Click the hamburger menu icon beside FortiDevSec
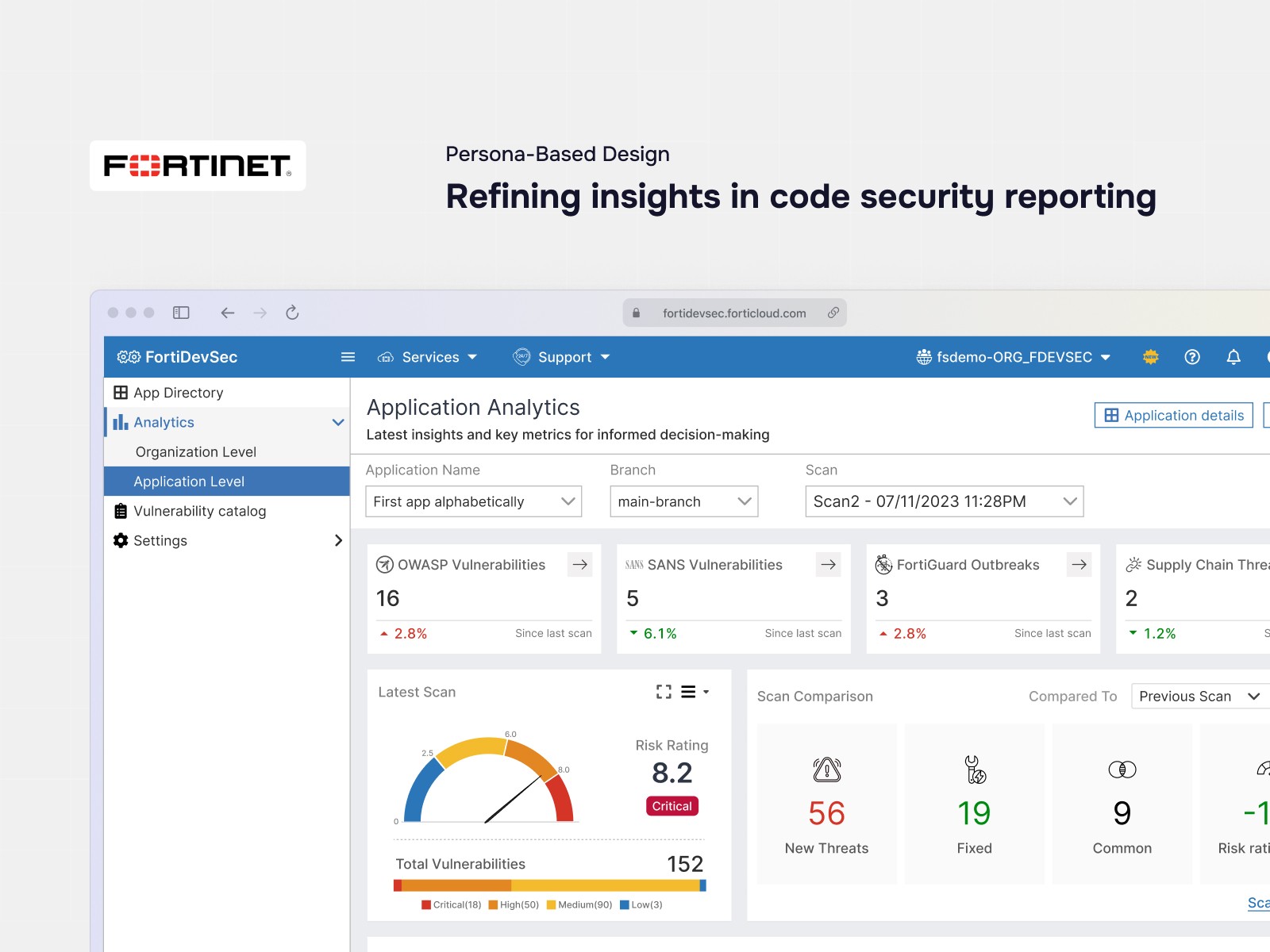This screenshot has width=1270, height=952. 348,357
